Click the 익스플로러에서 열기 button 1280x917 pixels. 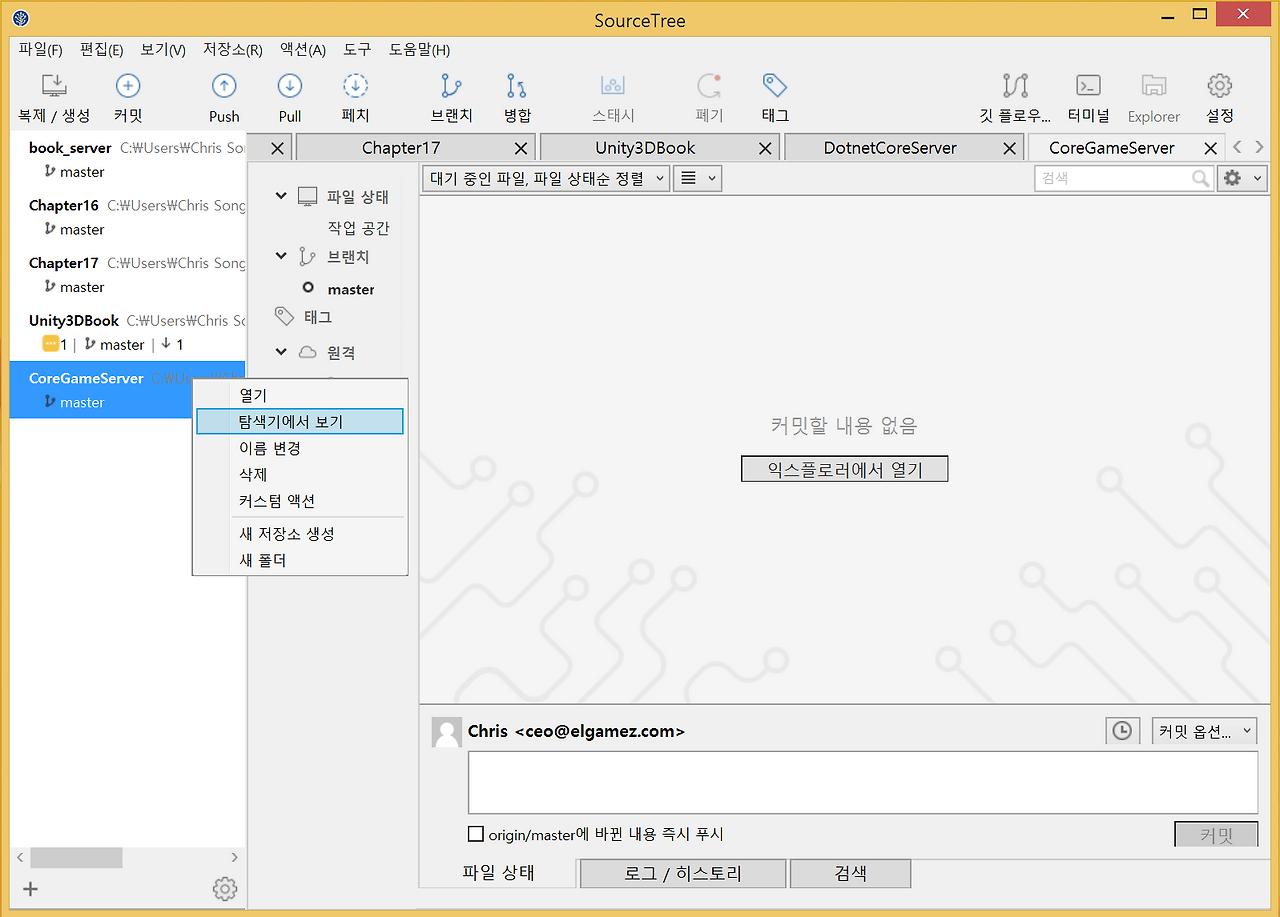point(844,469)
